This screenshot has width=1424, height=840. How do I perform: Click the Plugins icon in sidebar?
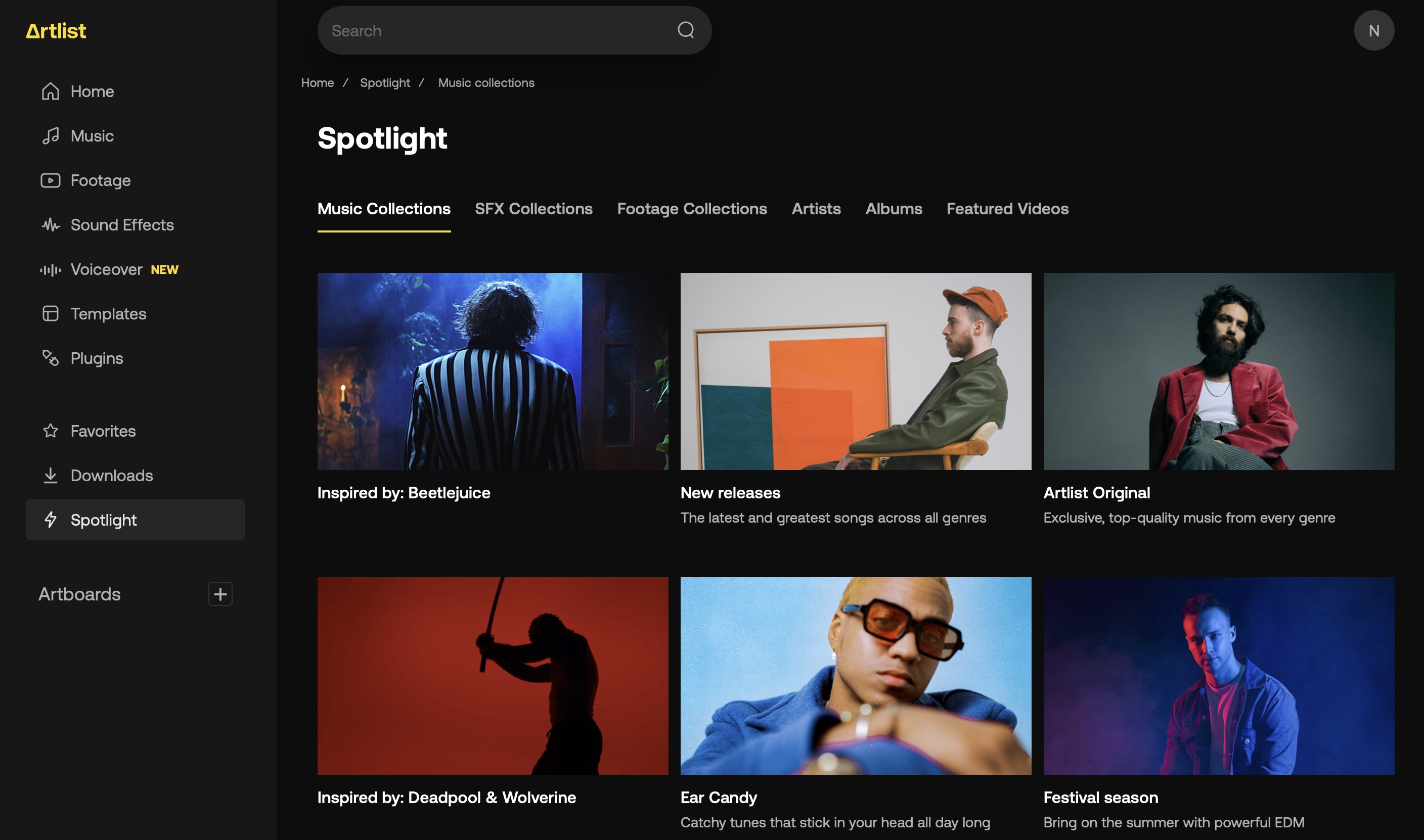[51, 358]
